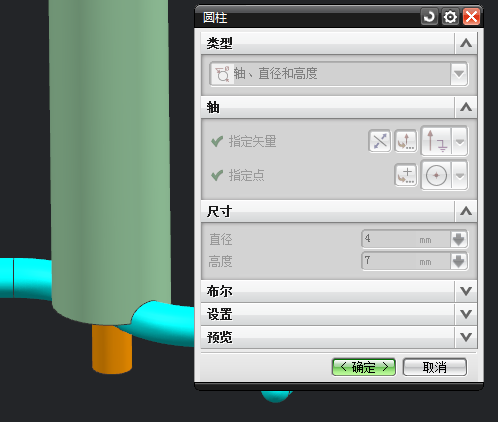Click the 取消 button

pos(435,367)
